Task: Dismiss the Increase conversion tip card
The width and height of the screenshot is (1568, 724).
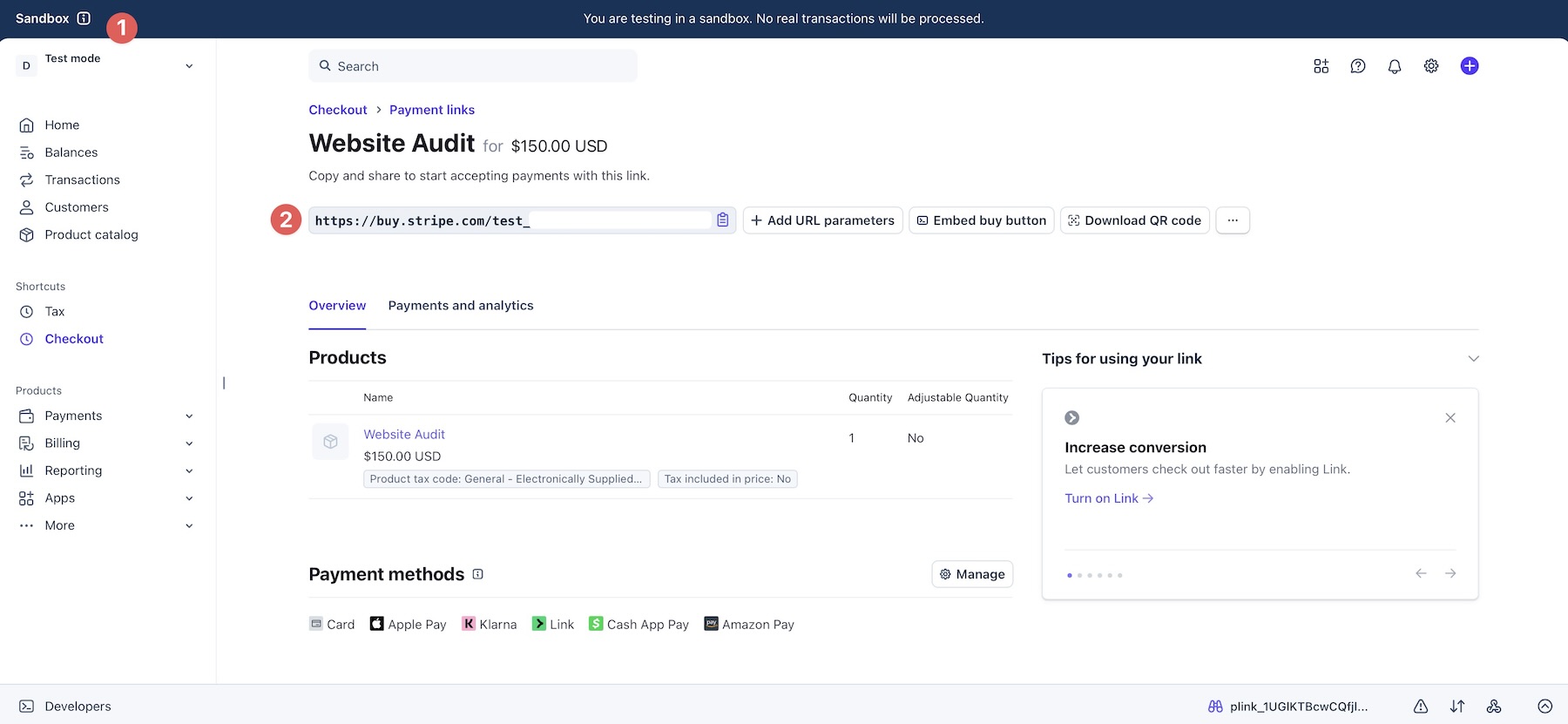Action: (x=1450, y=418)
